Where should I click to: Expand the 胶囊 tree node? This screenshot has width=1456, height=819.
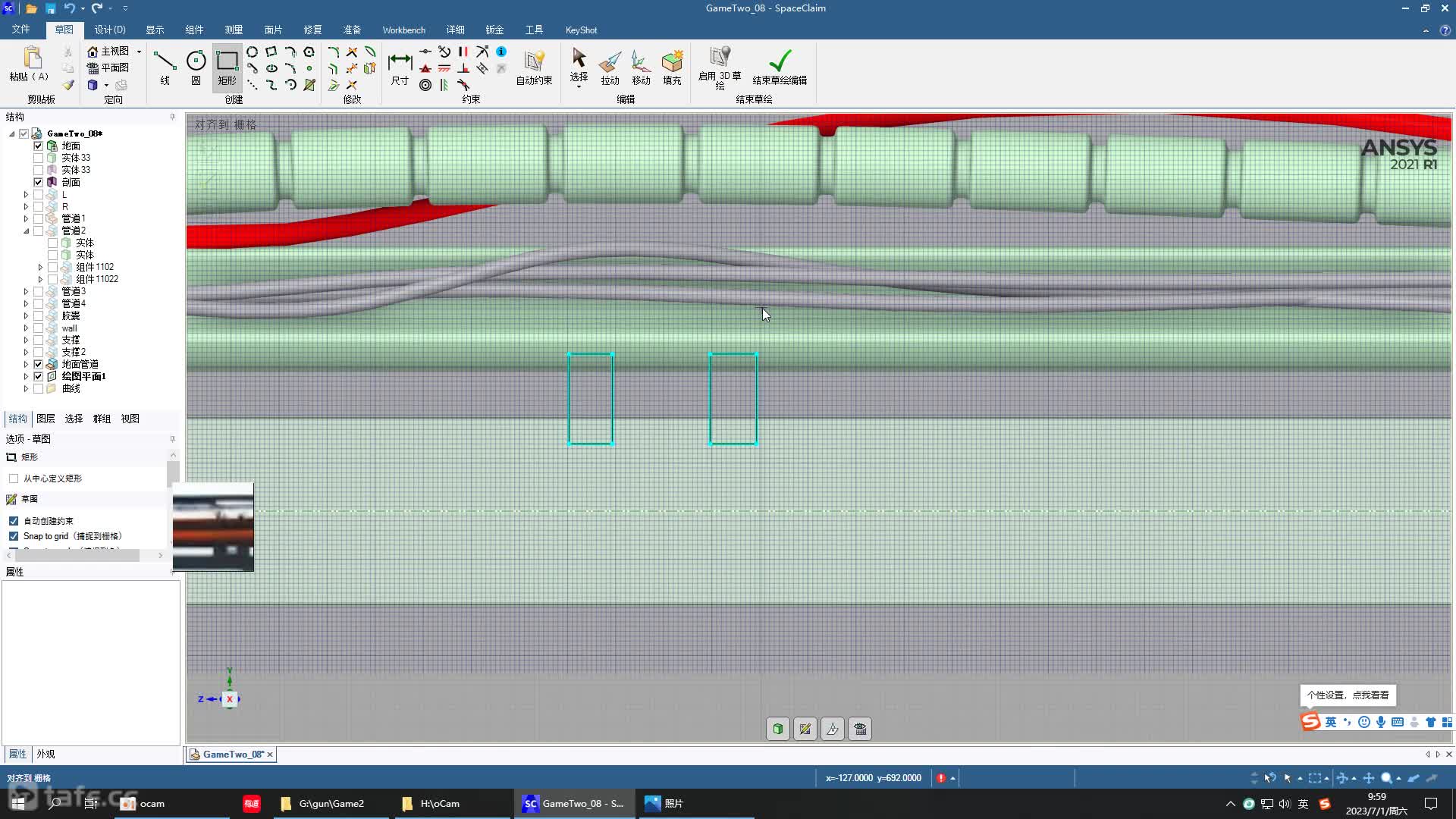pos(26,315)
